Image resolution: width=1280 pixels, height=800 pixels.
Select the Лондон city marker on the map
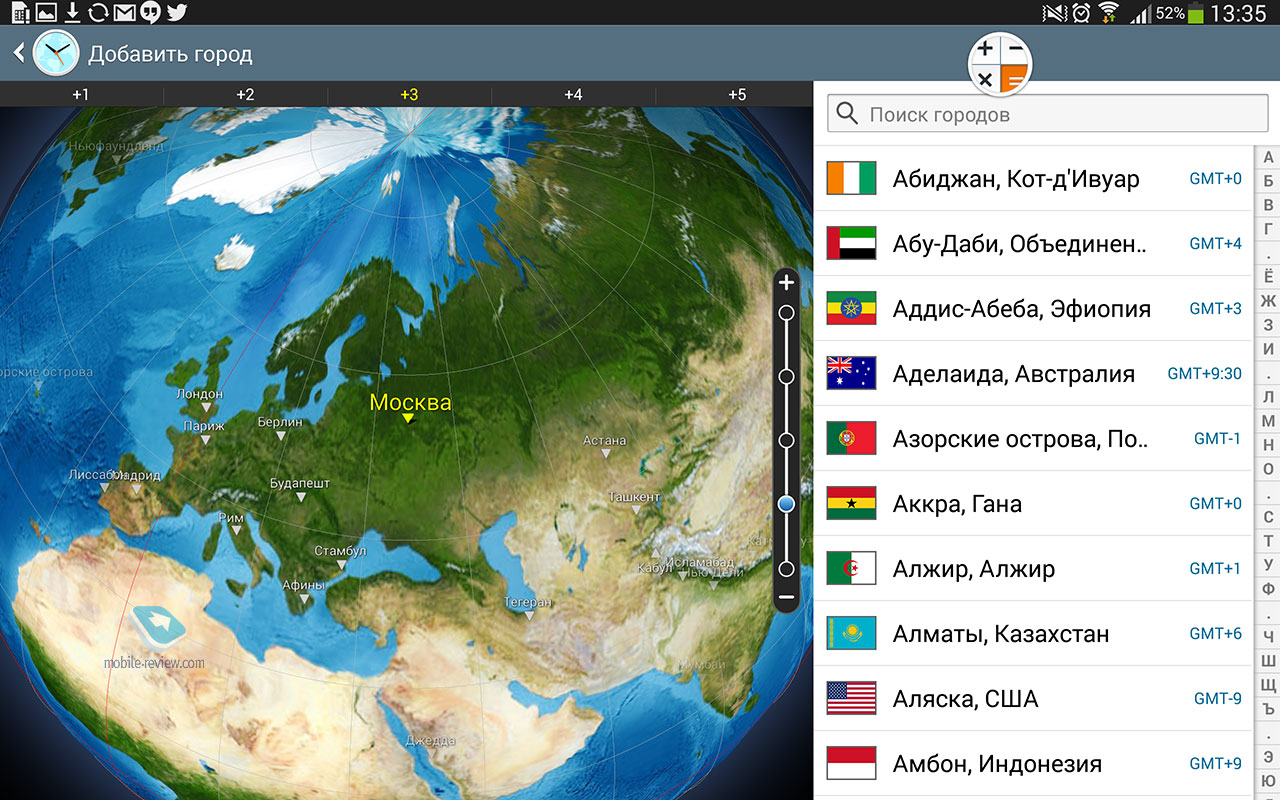199,399
